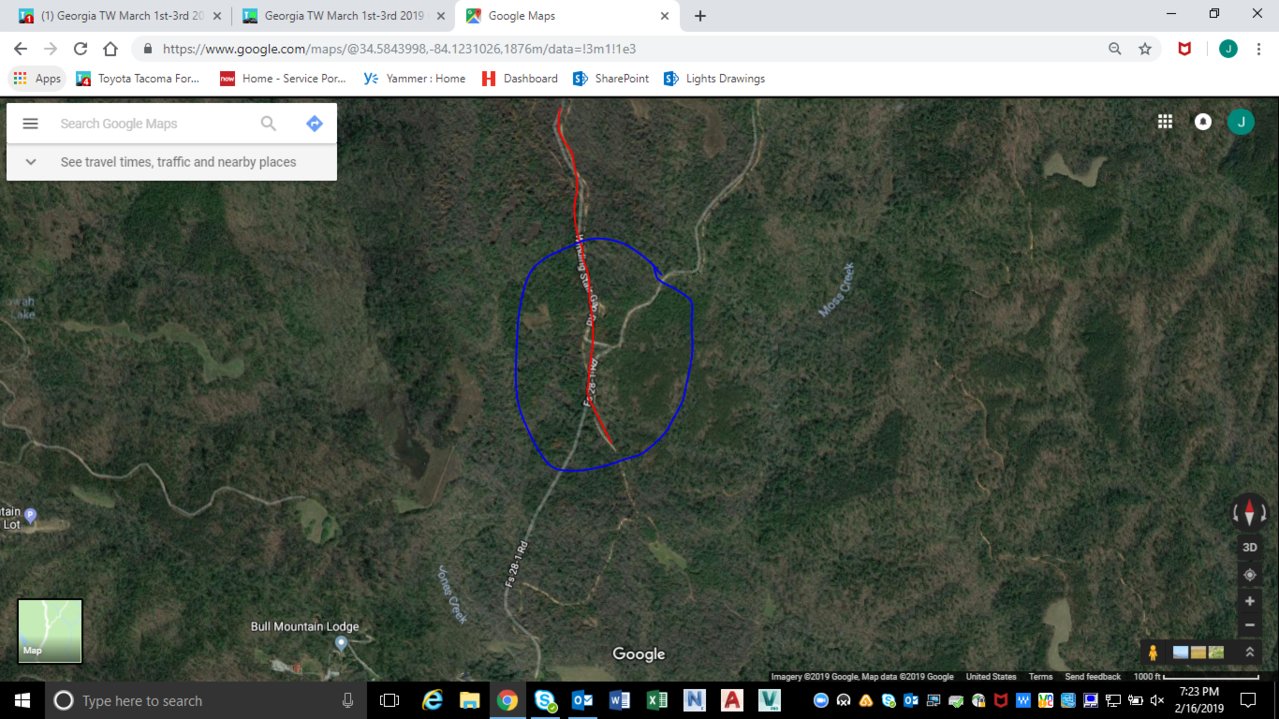The height and width of the screenshot is (719, 1279).
Task: Open the Terms link on the map footer
Action: [x=1040, y=677]
